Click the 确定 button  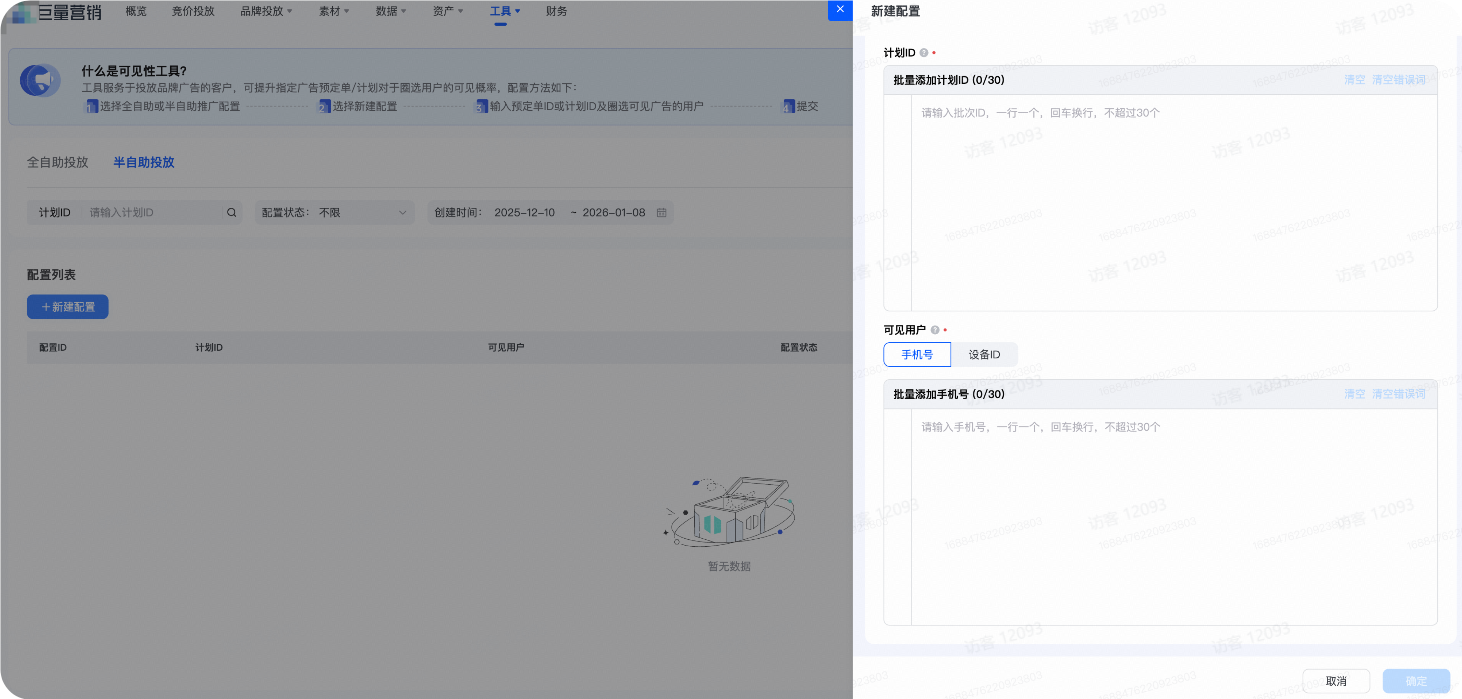pos(1416,682)
